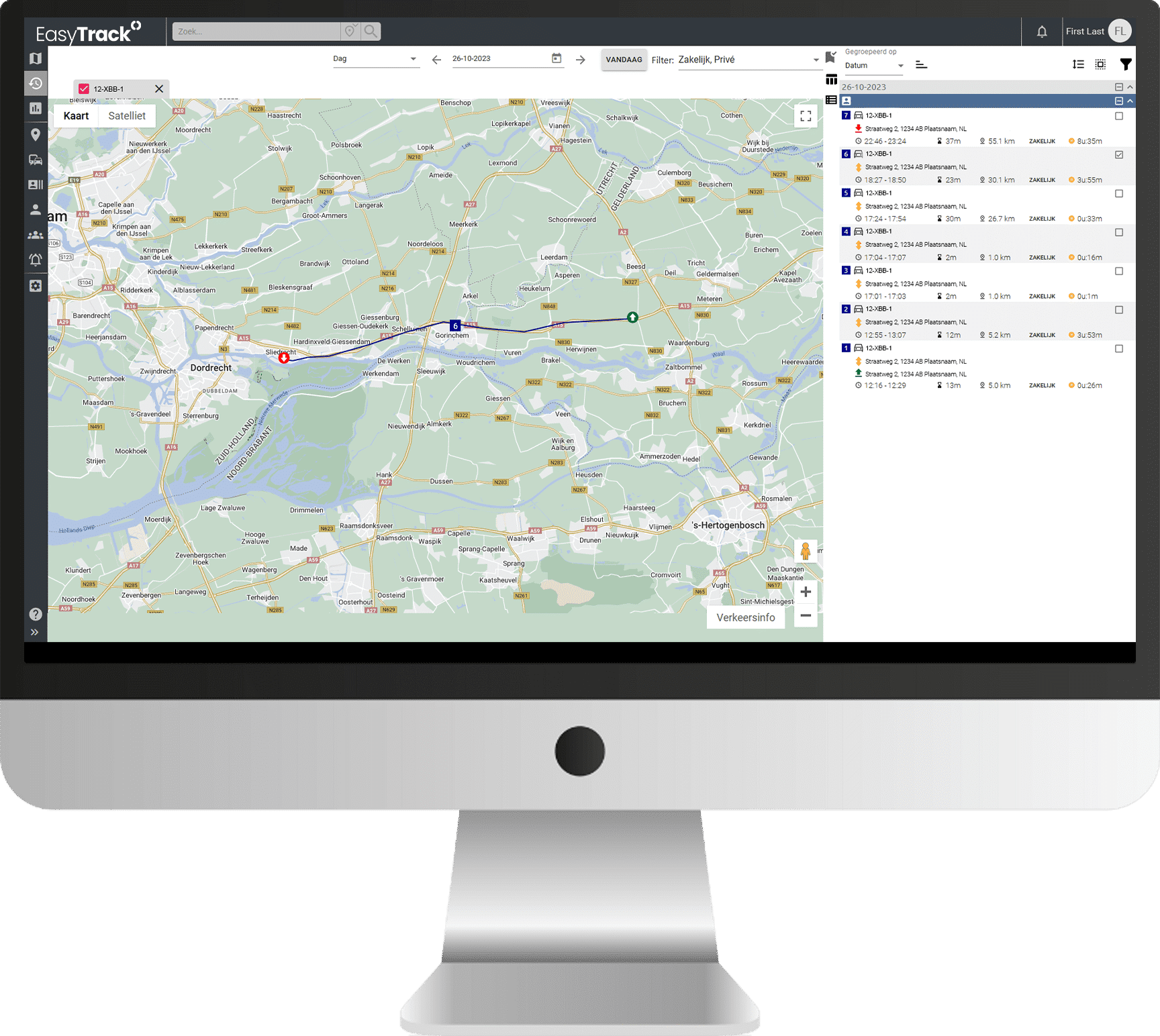
Task: Click the location pin icon in sidebar
Action: (x=36, y=134)
